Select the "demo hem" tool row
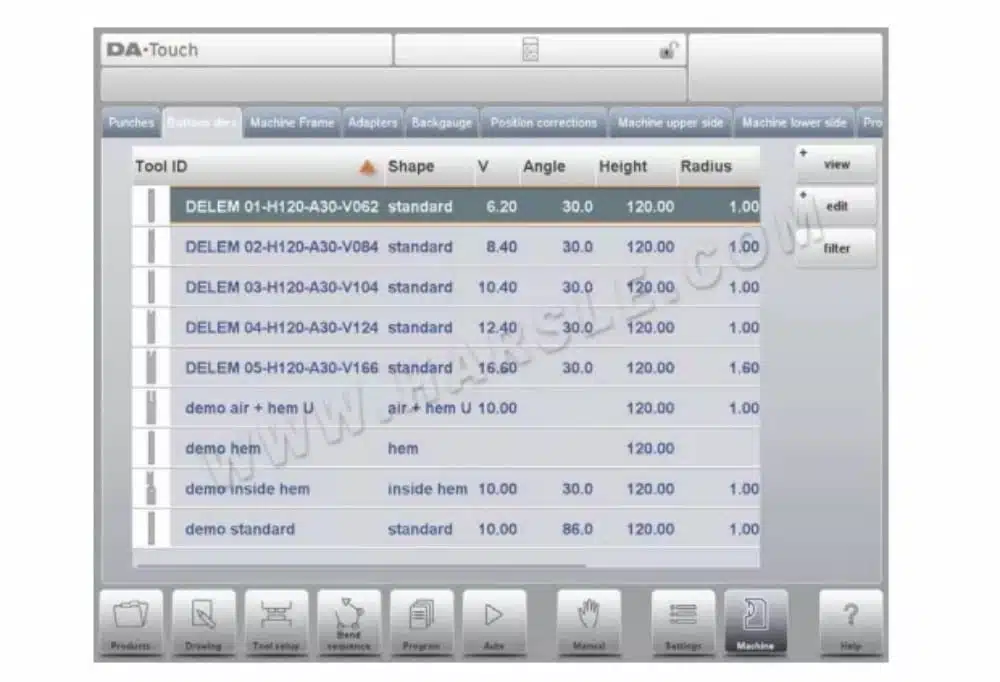 pos(446,448)
